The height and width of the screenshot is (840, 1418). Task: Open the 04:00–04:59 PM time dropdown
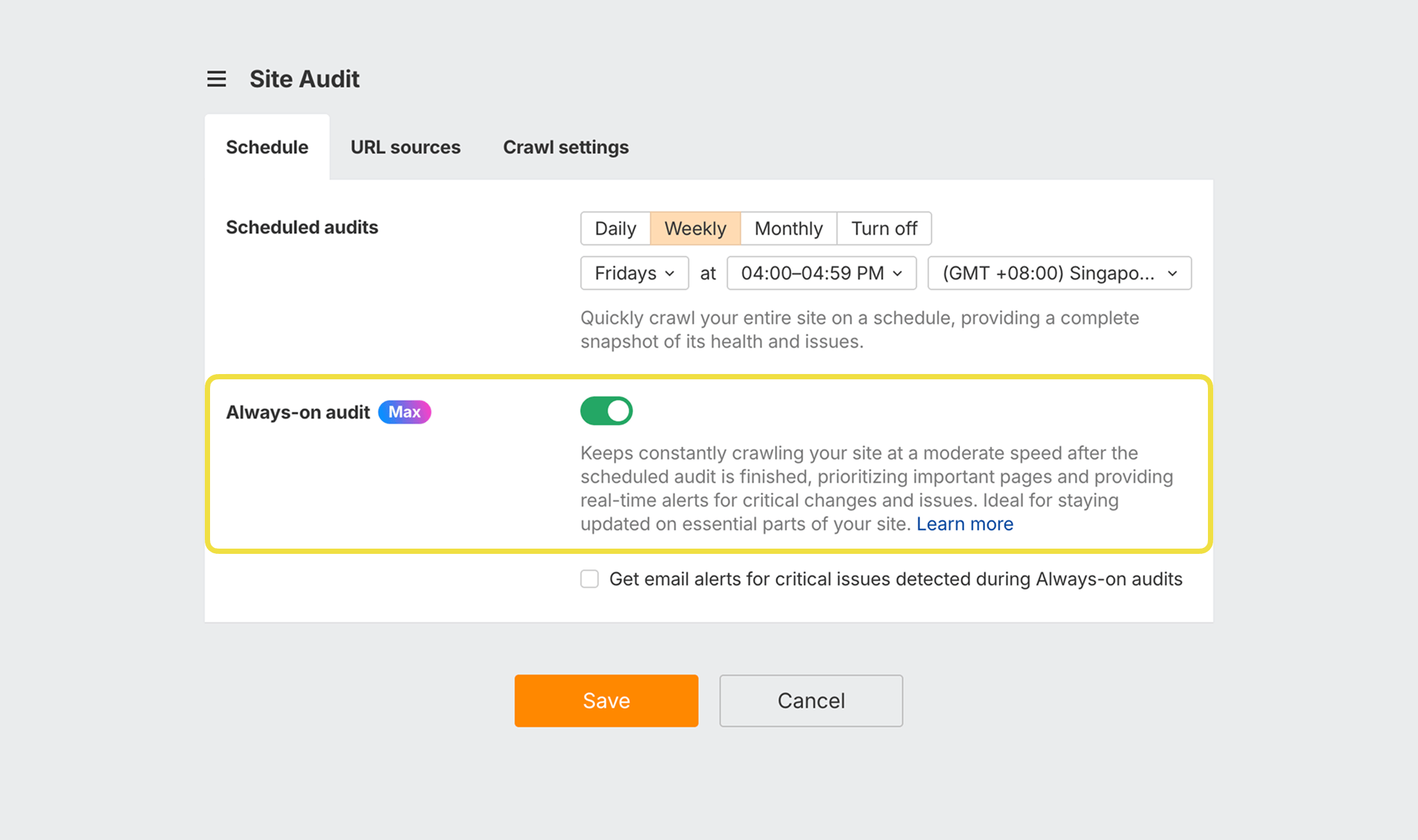(821, 273)
